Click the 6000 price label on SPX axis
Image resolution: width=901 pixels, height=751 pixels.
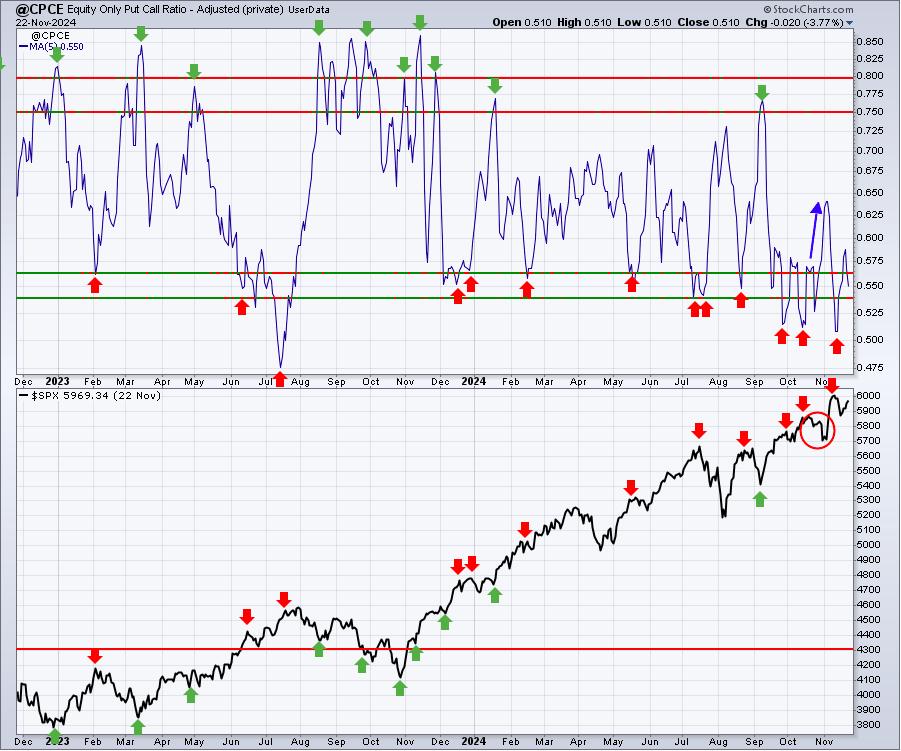pyautogui.click(x=868, y=395)
